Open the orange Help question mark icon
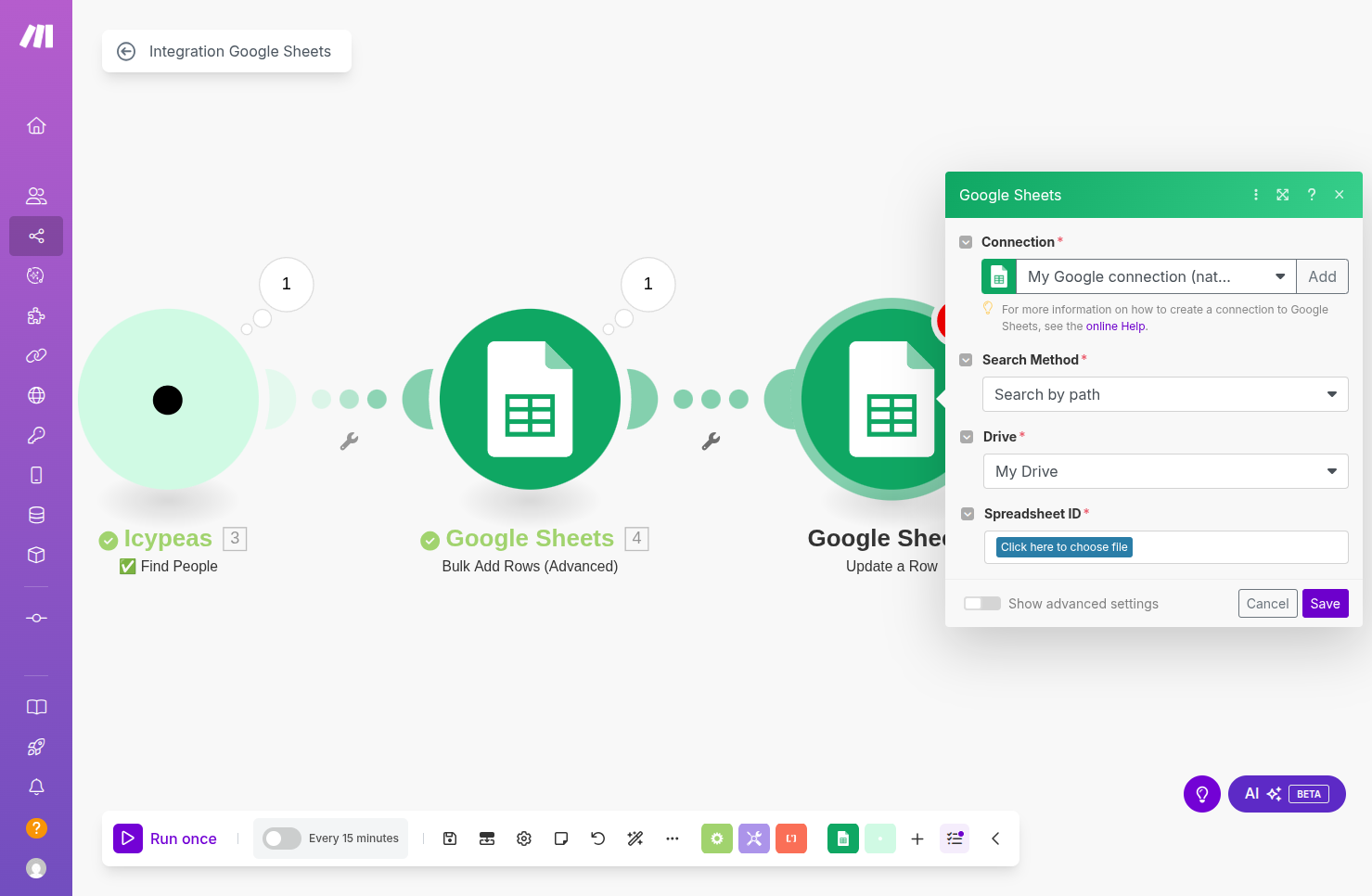The width and height of the screenshot is (1372, 896). tap(36, 827)
